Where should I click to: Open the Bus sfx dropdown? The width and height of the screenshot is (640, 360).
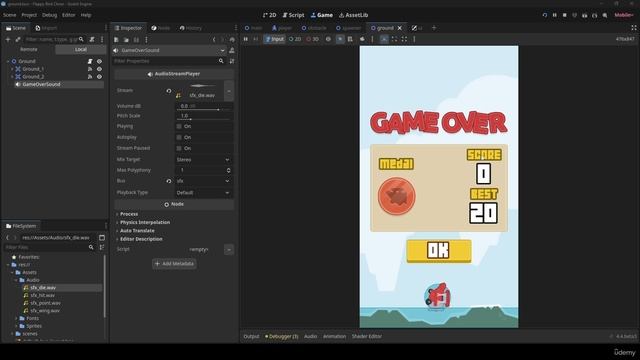coord(204,181)
